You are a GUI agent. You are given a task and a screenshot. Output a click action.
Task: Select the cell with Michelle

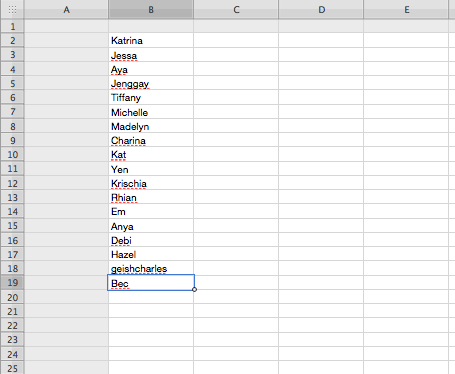pos(151,112)
